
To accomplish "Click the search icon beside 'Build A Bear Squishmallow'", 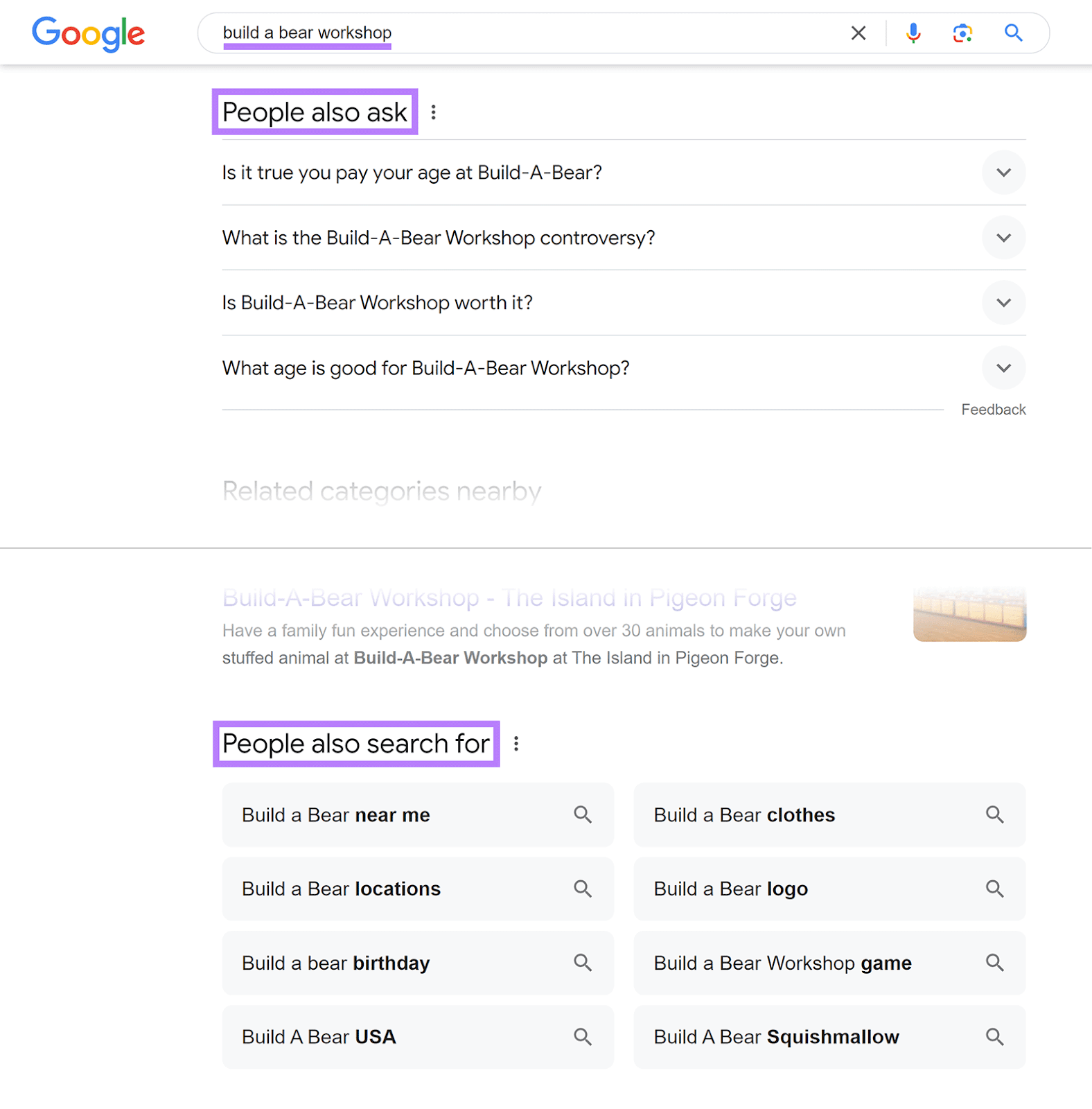I will tap(995, 1037).
